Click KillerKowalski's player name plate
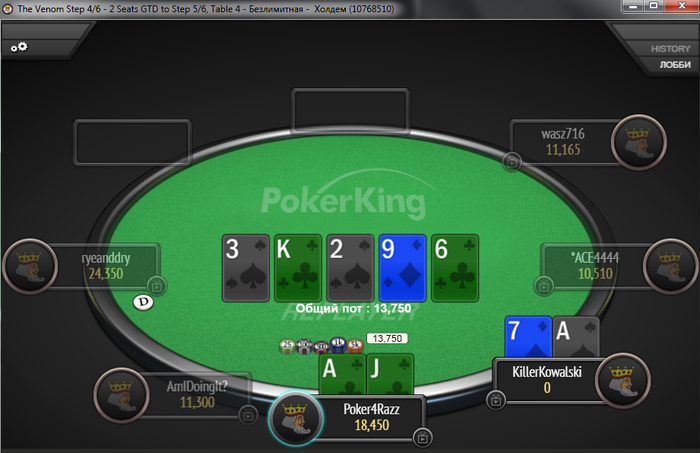This screenshot has width=700, height=453. tap(547, 379)
